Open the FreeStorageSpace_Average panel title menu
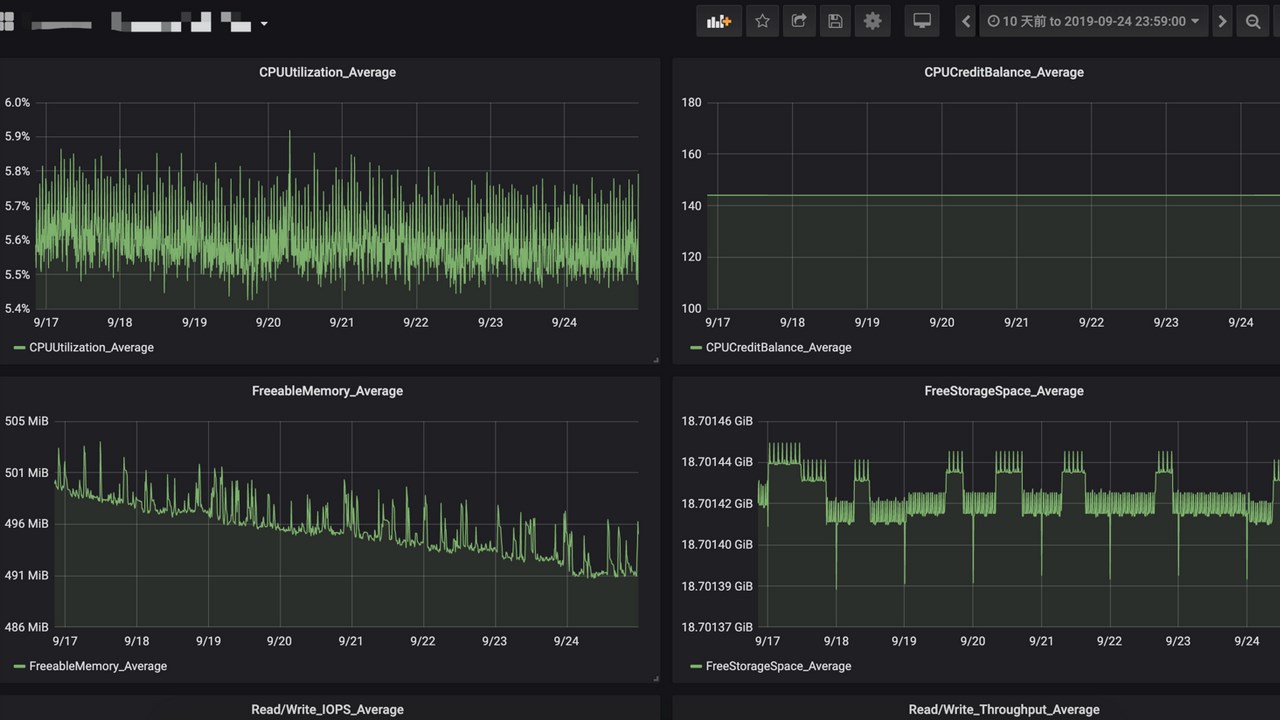Image resolution: width=1280 pixels, height=720 pixels. tap(1004, 391)
